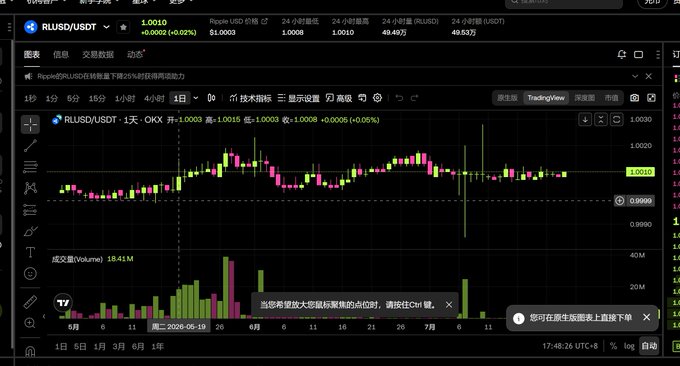The height and width of the screenshot is (366, 680).
Task: Open the price alert bell icon
Action: click(621, 54)
